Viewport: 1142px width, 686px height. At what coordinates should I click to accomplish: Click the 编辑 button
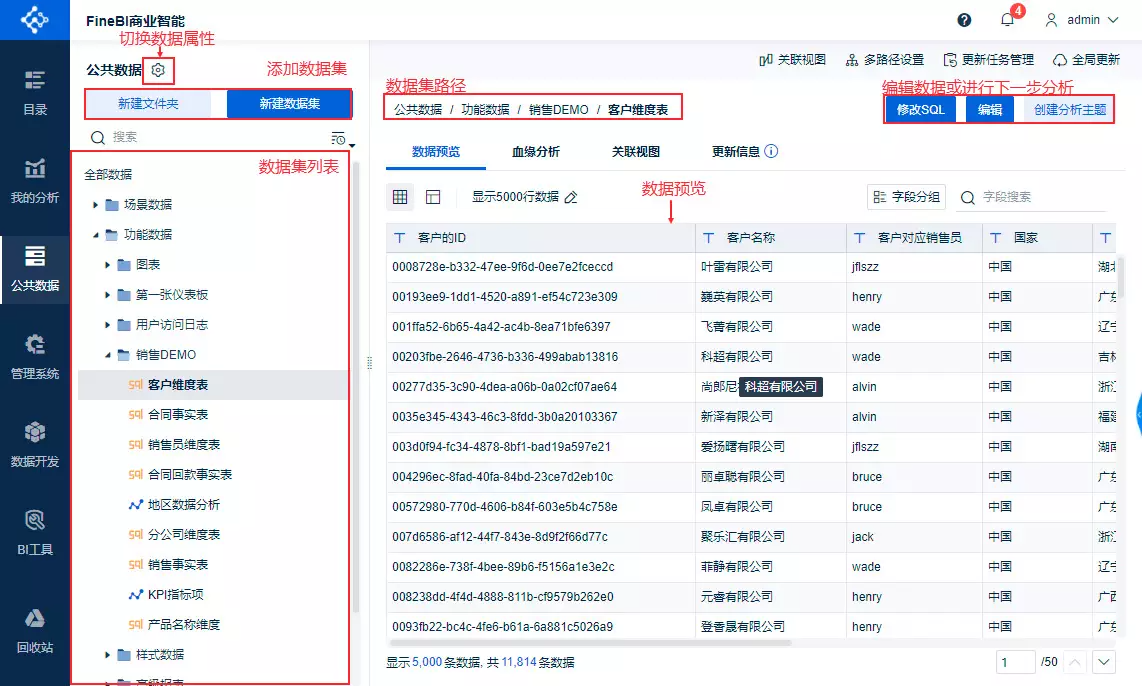pyautogui.click(x=990, y=110)
